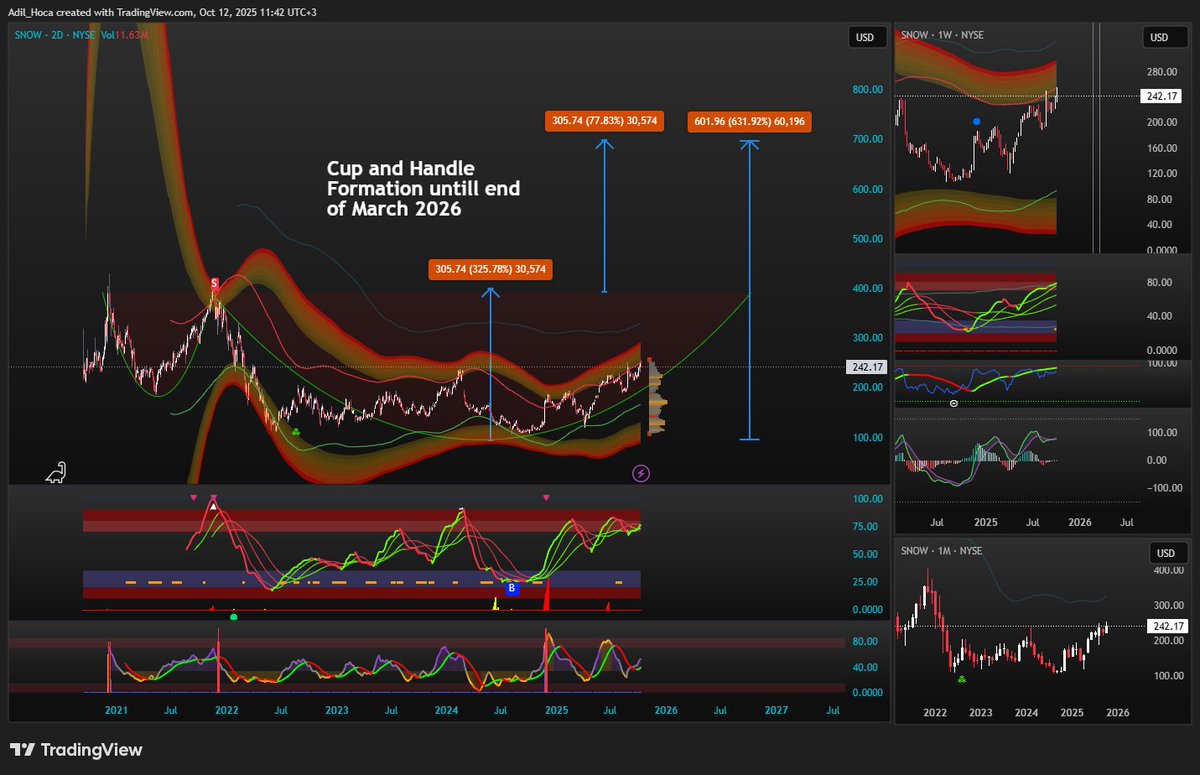Open the USD currency selector on 2D chart

point(865,37)
